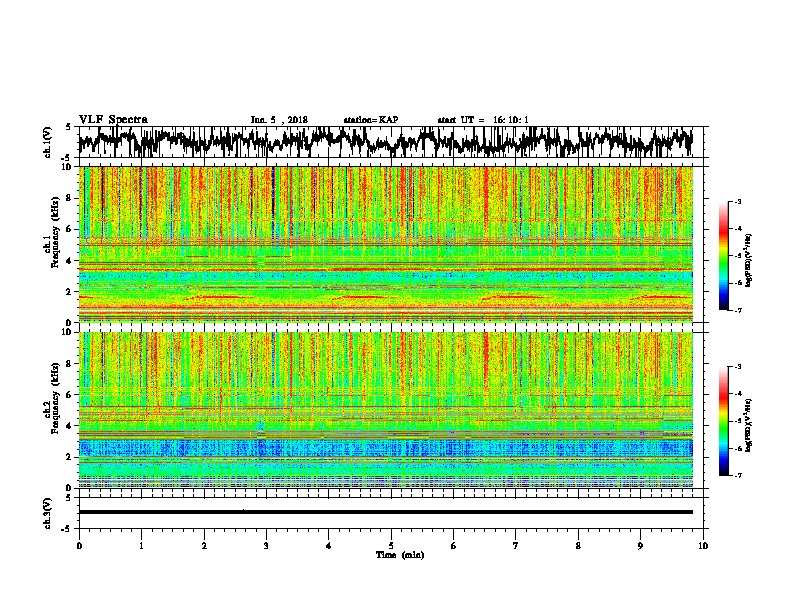Click the "10" kHz tick on ch.1 frequency axis
The image size is (792, 612).
tap(68, 168)
